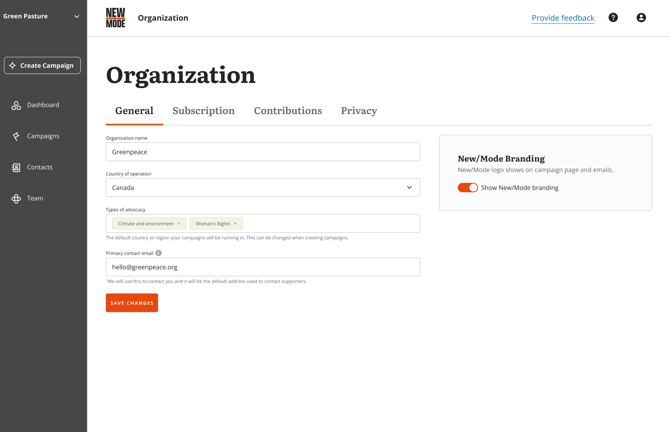This screenshot has width=670, height=432.
Task: Click the Create Campaign button
Action: (x=42, y=66)
